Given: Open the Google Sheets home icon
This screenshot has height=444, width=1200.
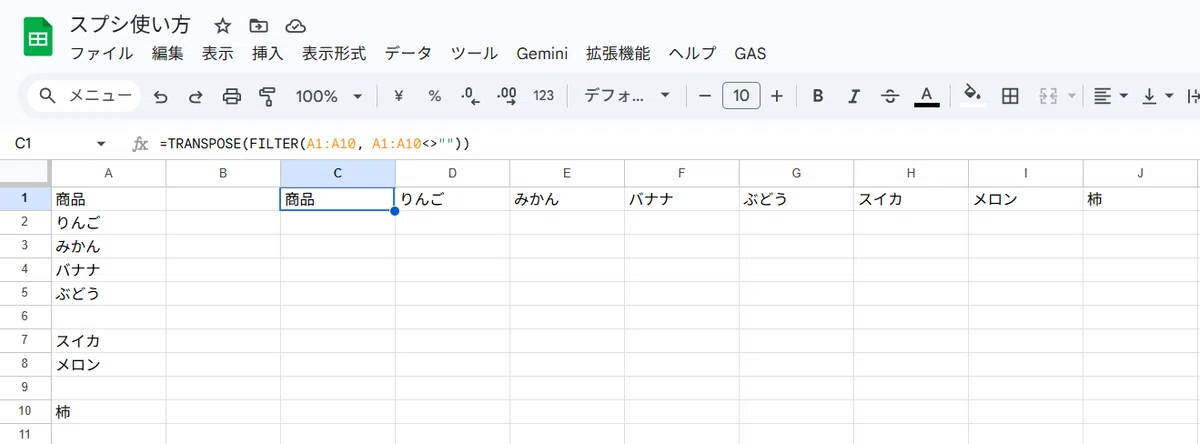Looking at the screenshot, I should click(x=38, y=39).
